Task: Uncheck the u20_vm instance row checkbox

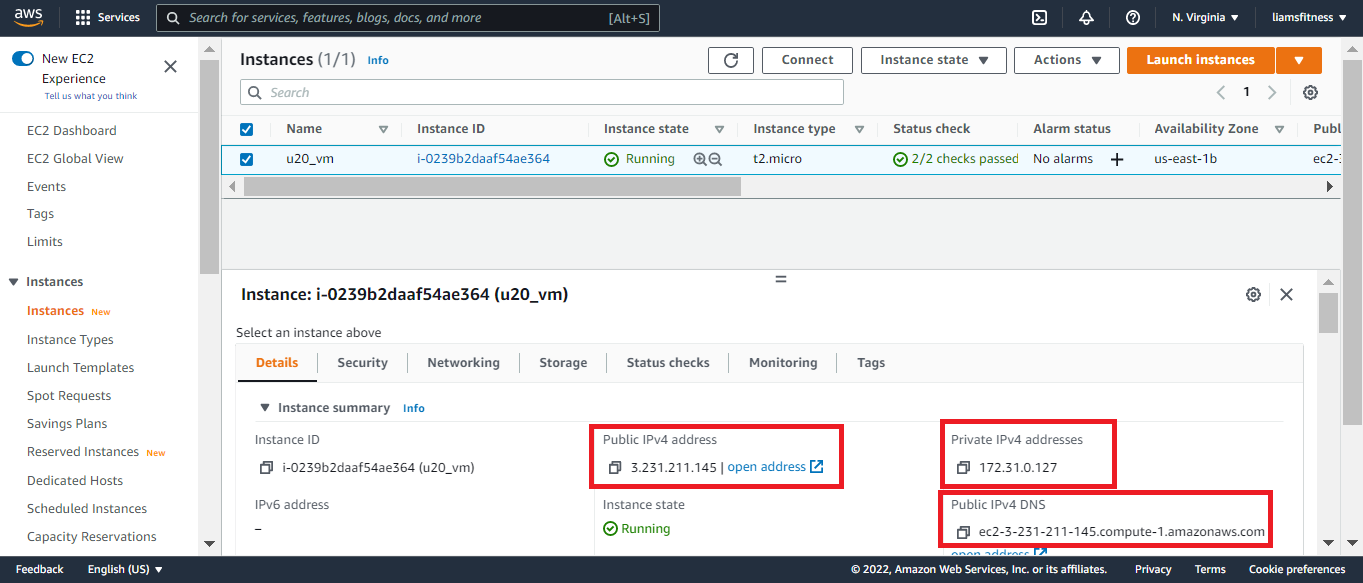Action: pos(247,159)
